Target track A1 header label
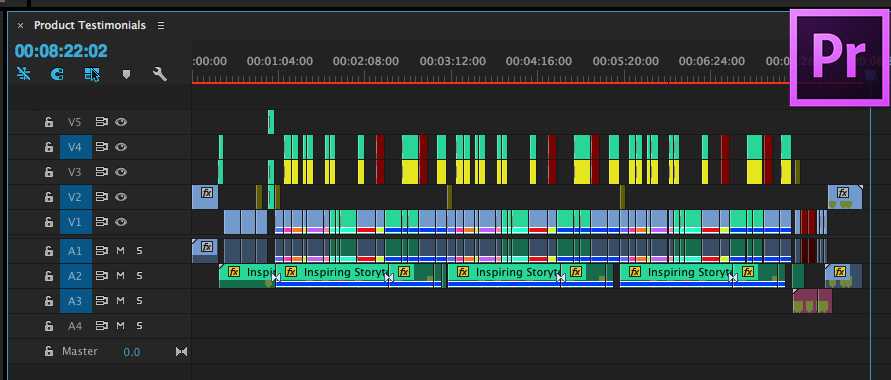891x380 pixels. pos(75,251)
